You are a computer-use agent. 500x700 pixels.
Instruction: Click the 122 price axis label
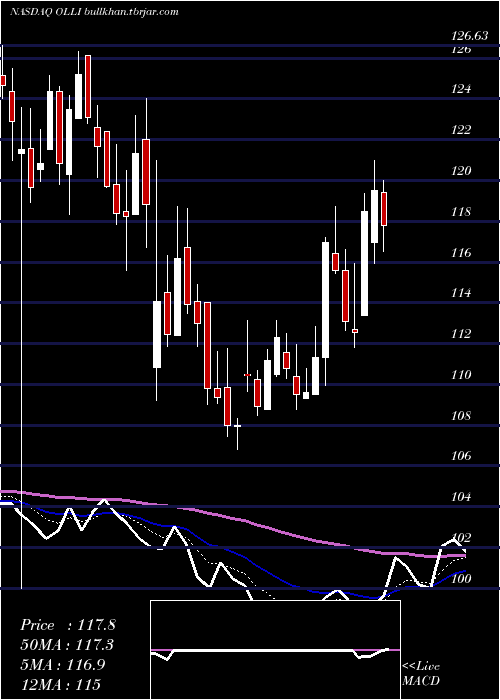pyautogui.click(x=461, y=130)
